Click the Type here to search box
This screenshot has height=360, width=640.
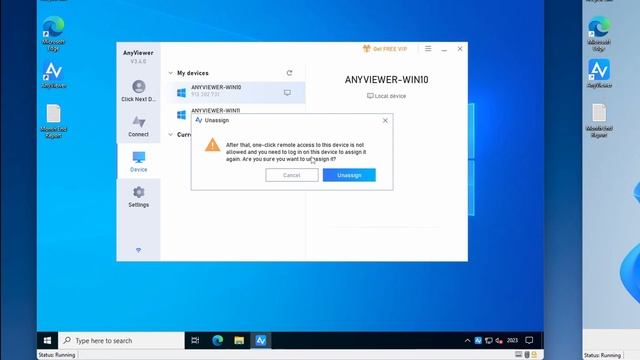[x=122, y=340]
